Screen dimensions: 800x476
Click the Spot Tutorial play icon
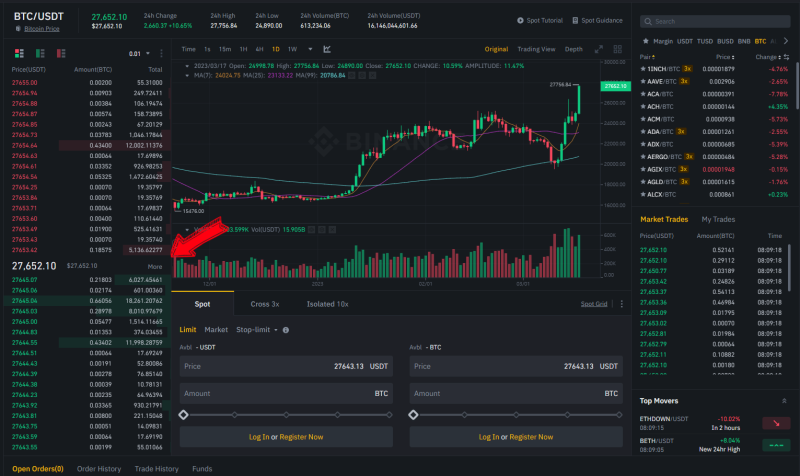tap(520, 20)
